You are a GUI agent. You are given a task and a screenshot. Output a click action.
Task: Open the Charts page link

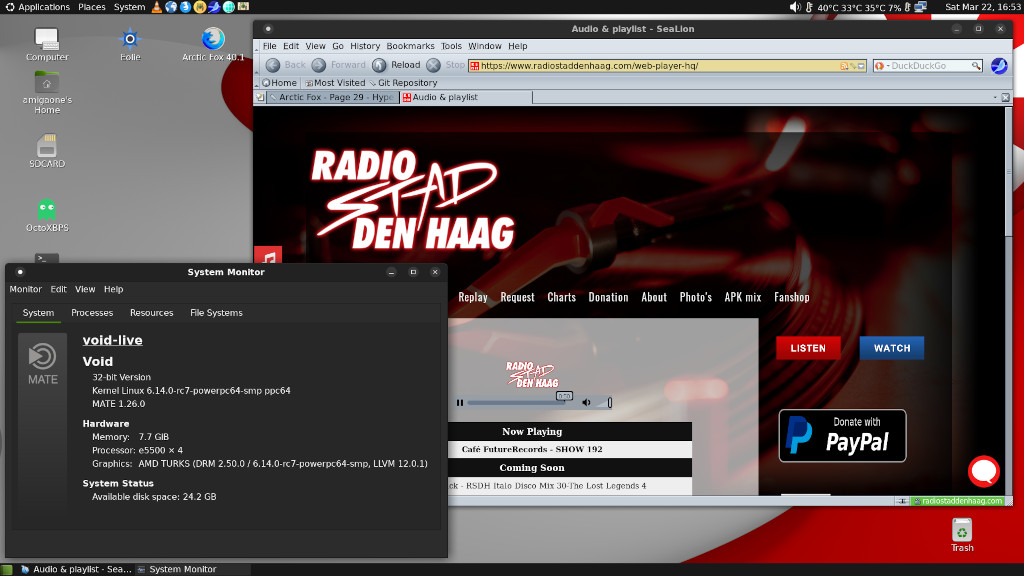(562, 297)
